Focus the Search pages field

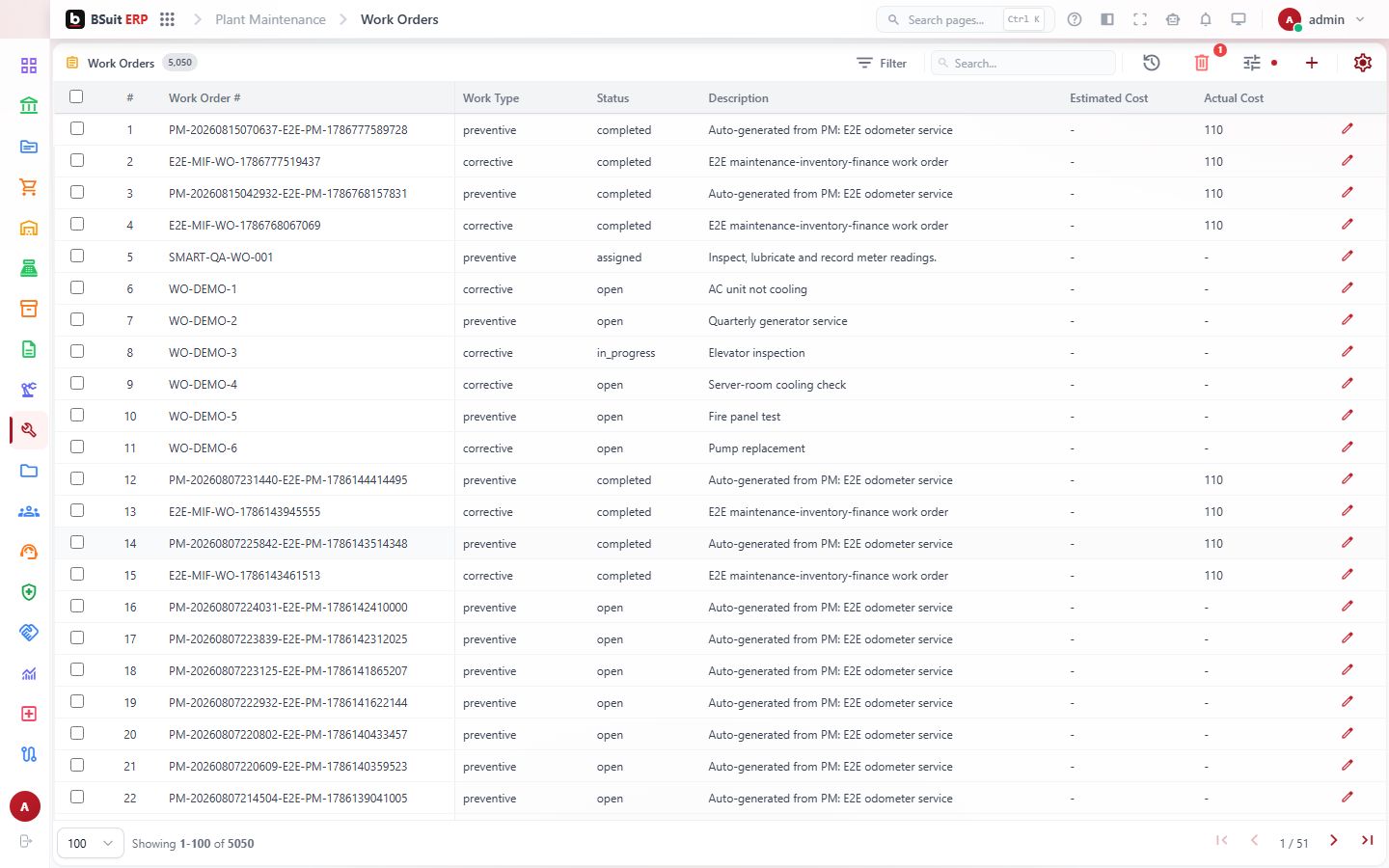965,19
